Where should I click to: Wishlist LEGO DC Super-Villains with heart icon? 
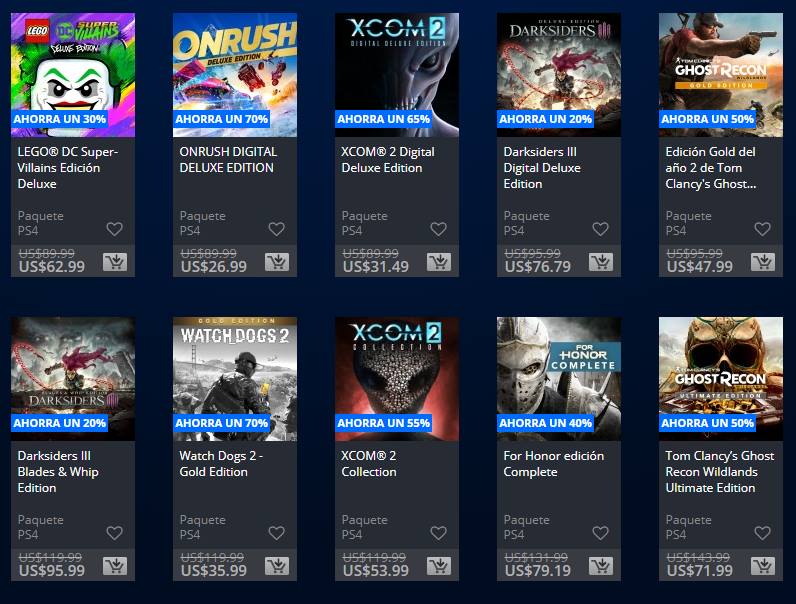pyautogui.click(x=115, y=229)
